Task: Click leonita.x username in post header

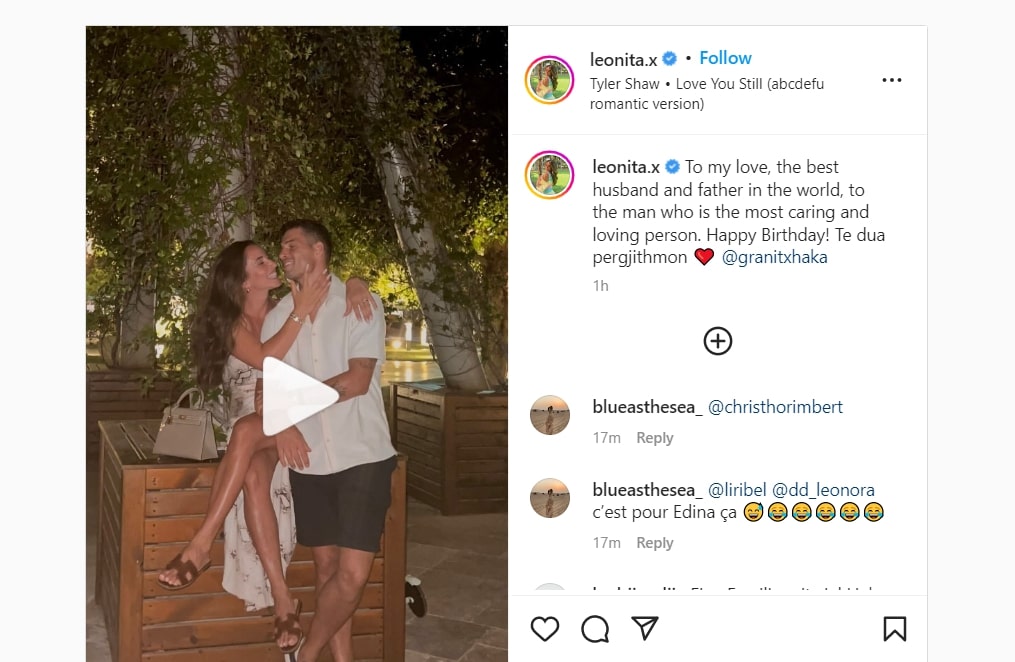Action: (x=625, y=59)
